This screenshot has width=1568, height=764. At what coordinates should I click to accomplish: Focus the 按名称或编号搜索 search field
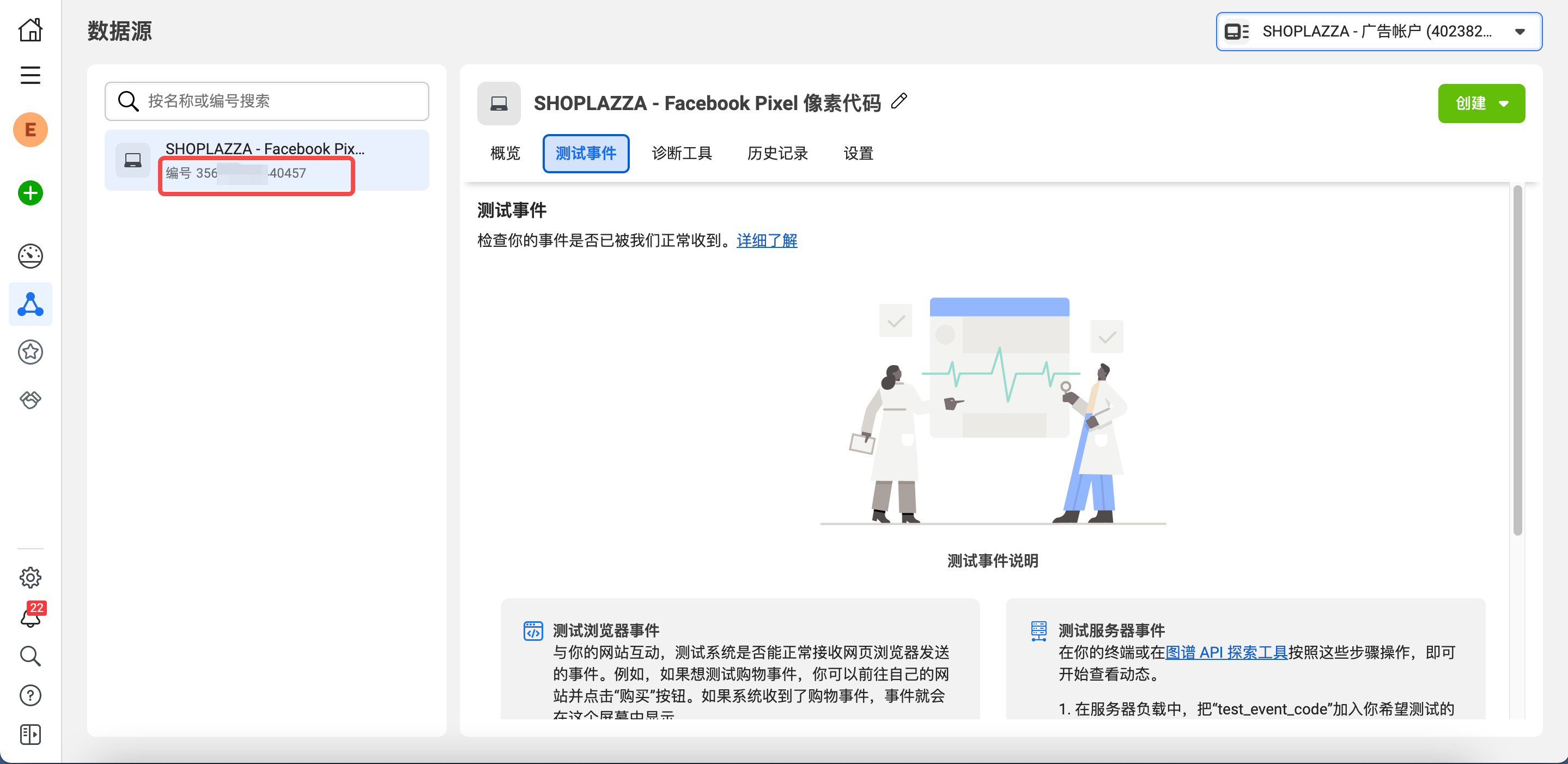click(266, 101)
